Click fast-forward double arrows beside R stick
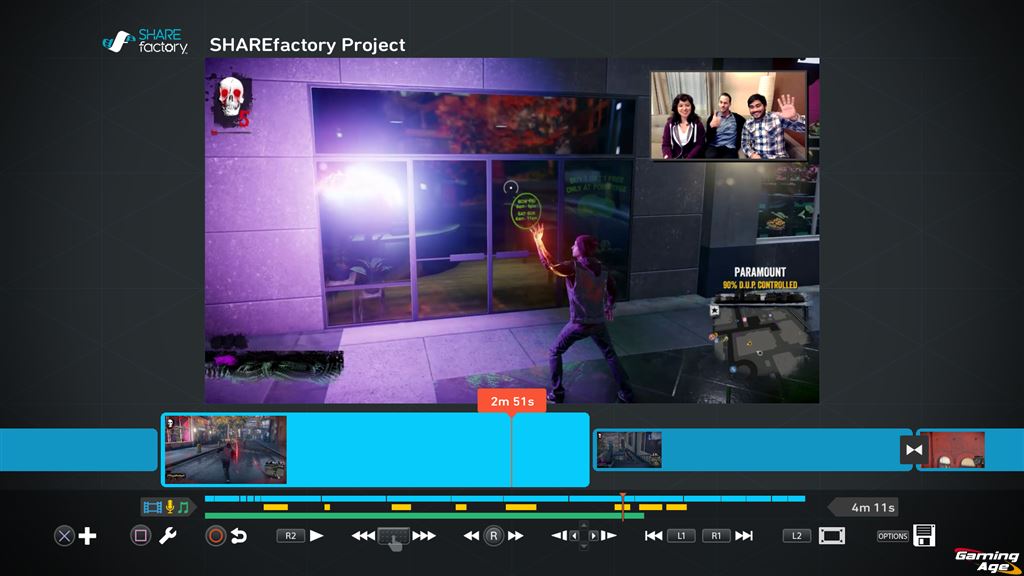The image size is (1024, 576). [516, 536]
